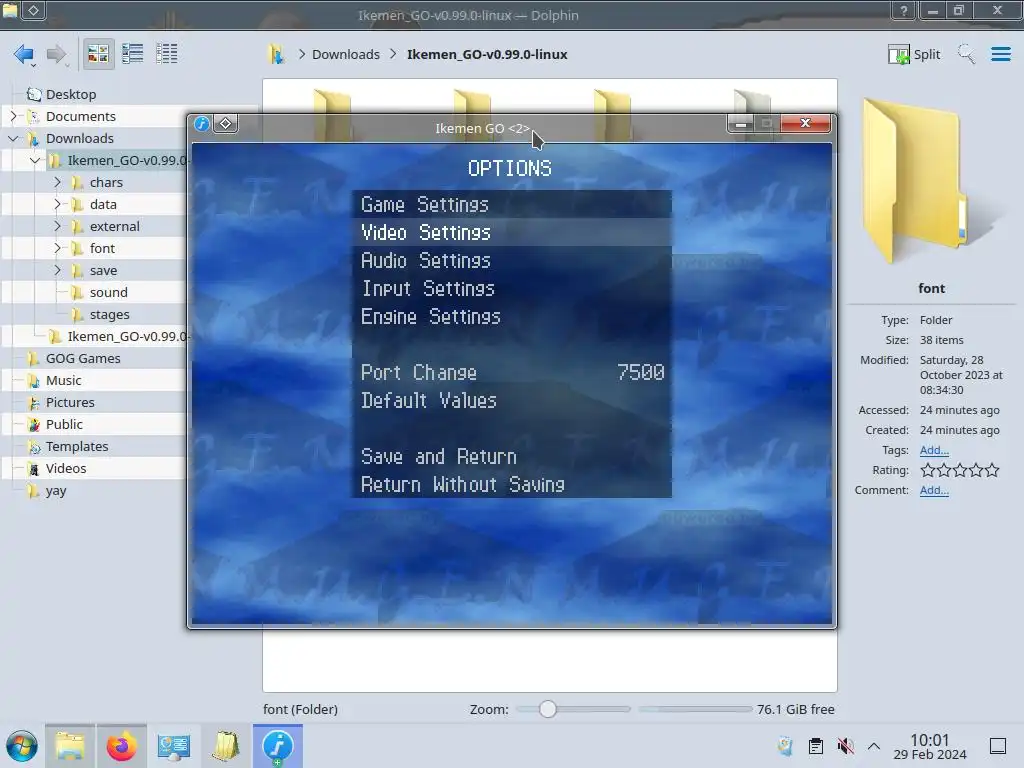Navigate to Downloads in the breadcrumb

(x=345, y=54)
